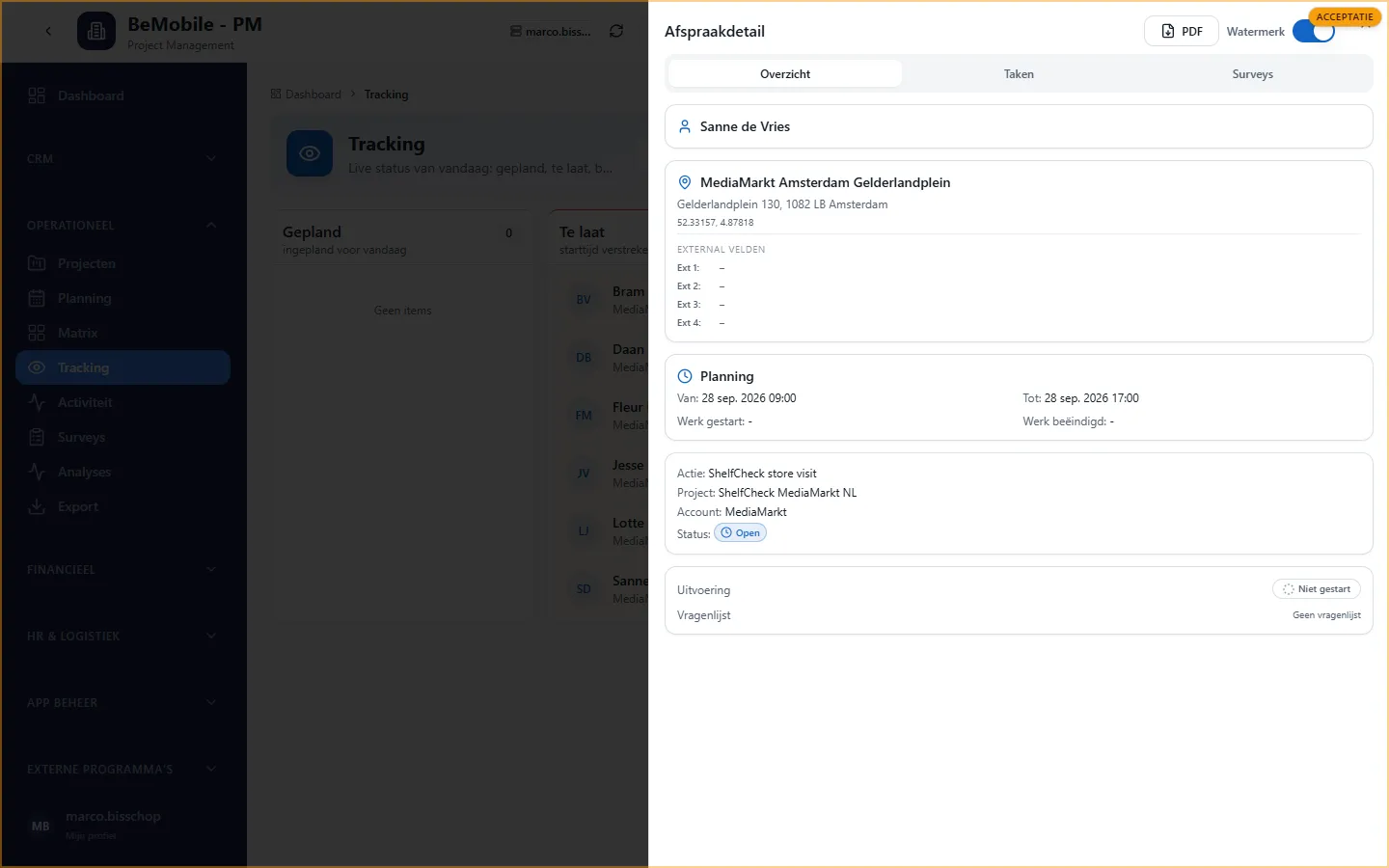1389x868 pixels.
Task: Open Export in the sidebar
Action: [x=123, y=506]
